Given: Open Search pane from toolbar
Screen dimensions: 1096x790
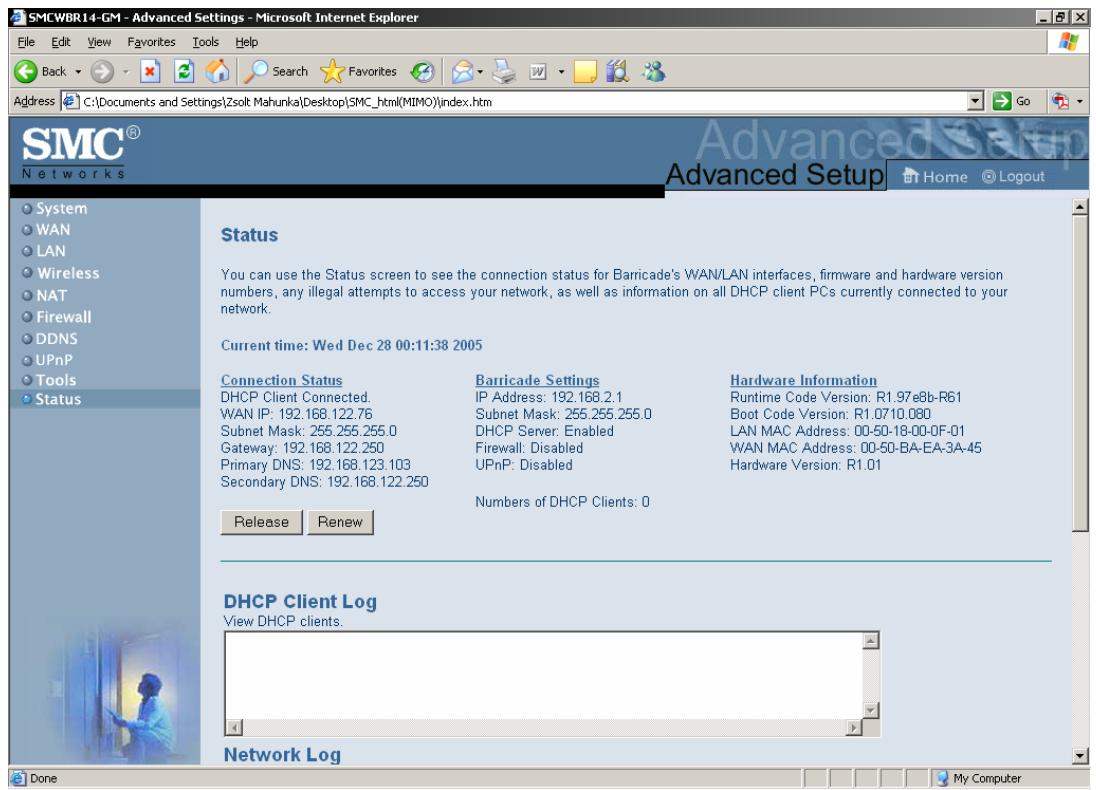Looking at the screenshot, I should 276,71.
